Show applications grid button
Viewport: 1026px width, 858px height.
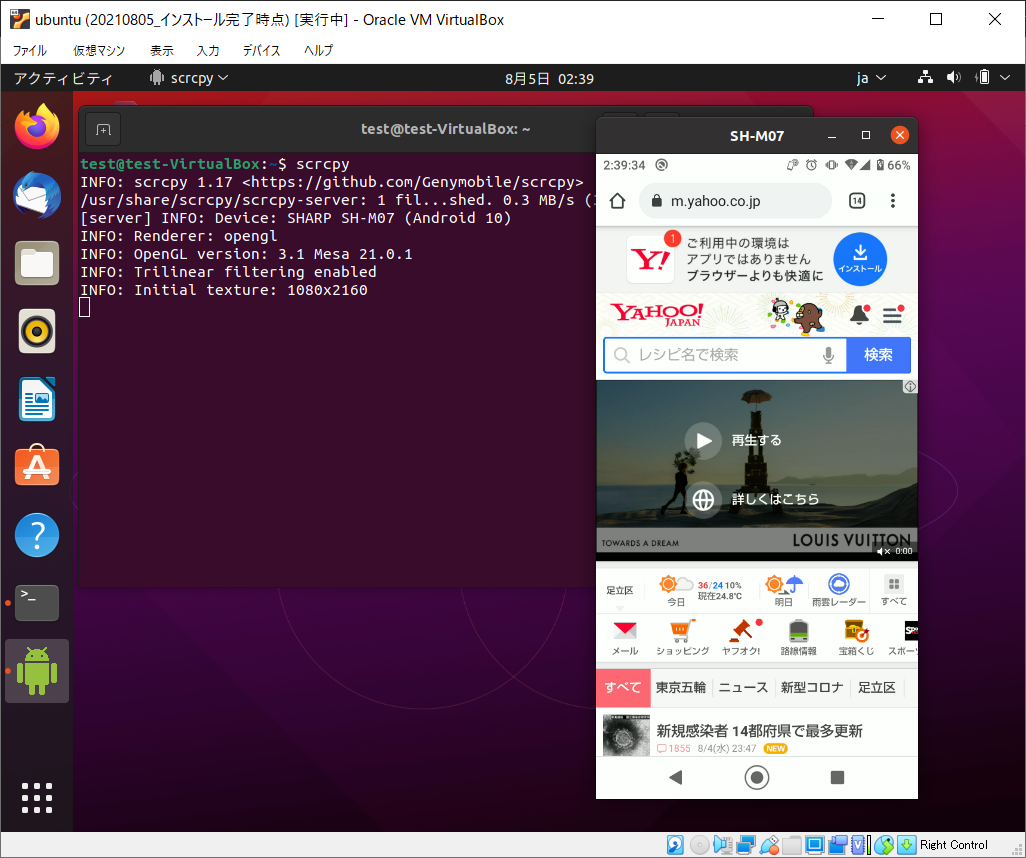pyautogui.click(x=37, y=798)
